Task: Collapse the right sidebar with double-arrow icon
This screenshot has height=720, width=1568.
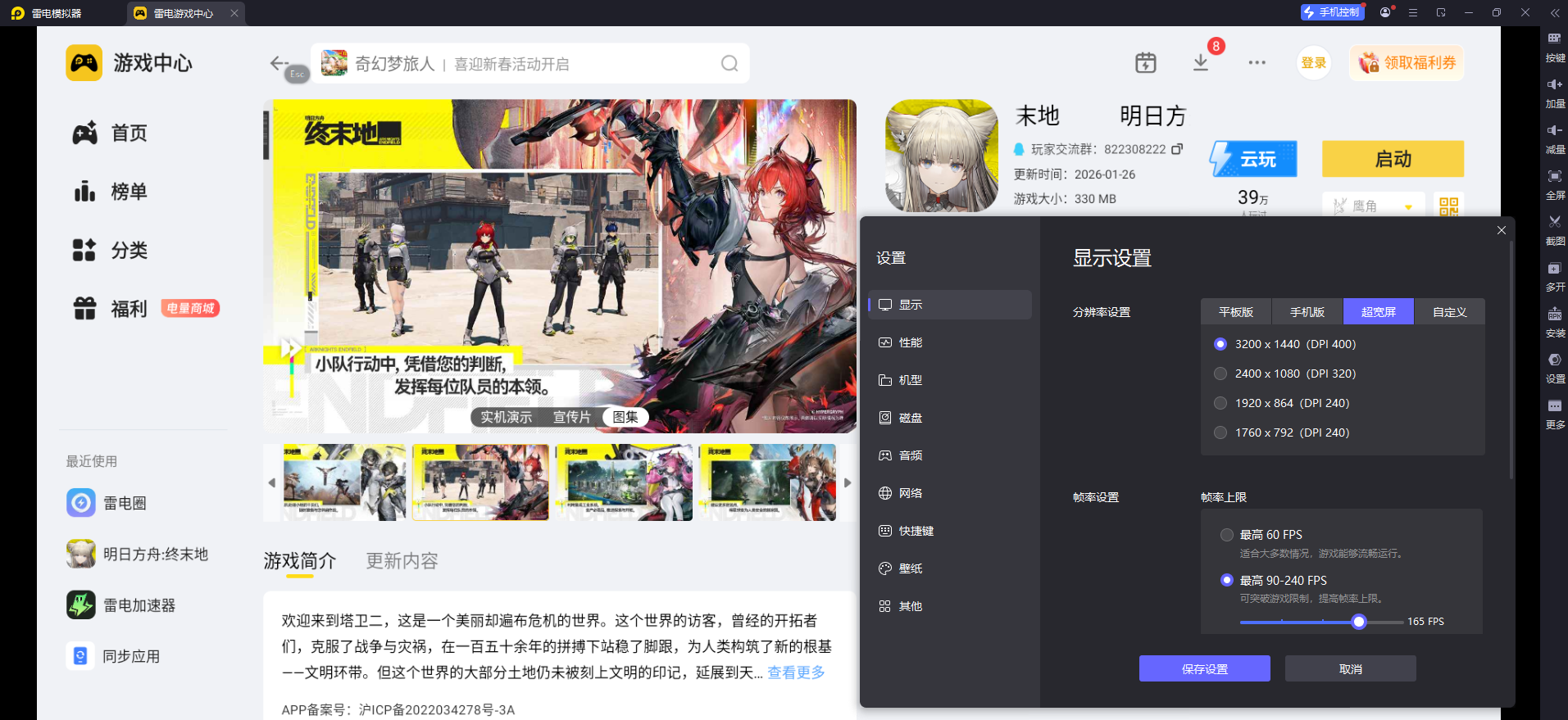Action: coord(1554,12)
